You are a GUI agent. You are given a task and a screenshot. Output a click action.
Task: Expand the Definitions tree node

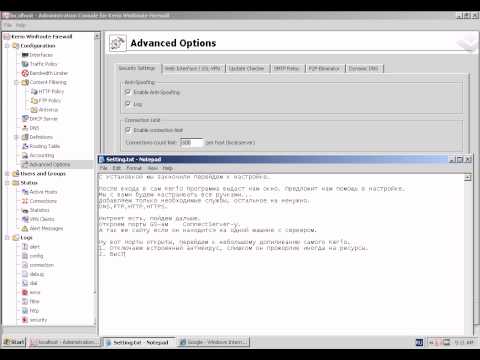tap(16, 137)
